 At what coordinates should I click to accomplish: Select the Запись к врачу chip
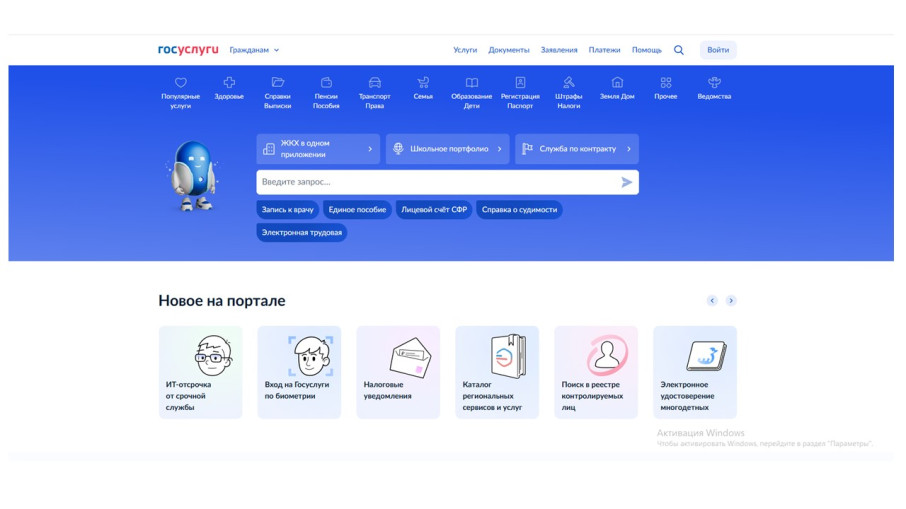tap(288, 210)
